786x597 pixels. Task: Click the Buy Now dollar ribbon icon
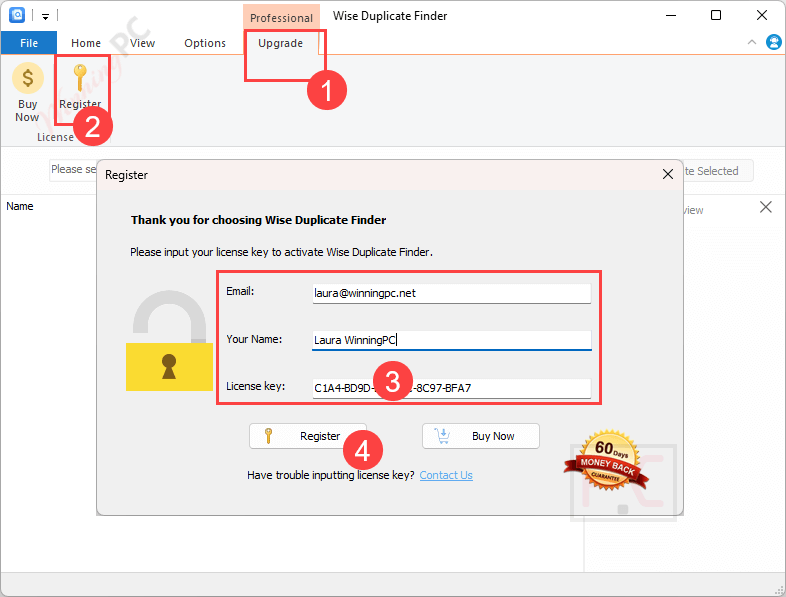pyautogui.click(x=28, y=78)
